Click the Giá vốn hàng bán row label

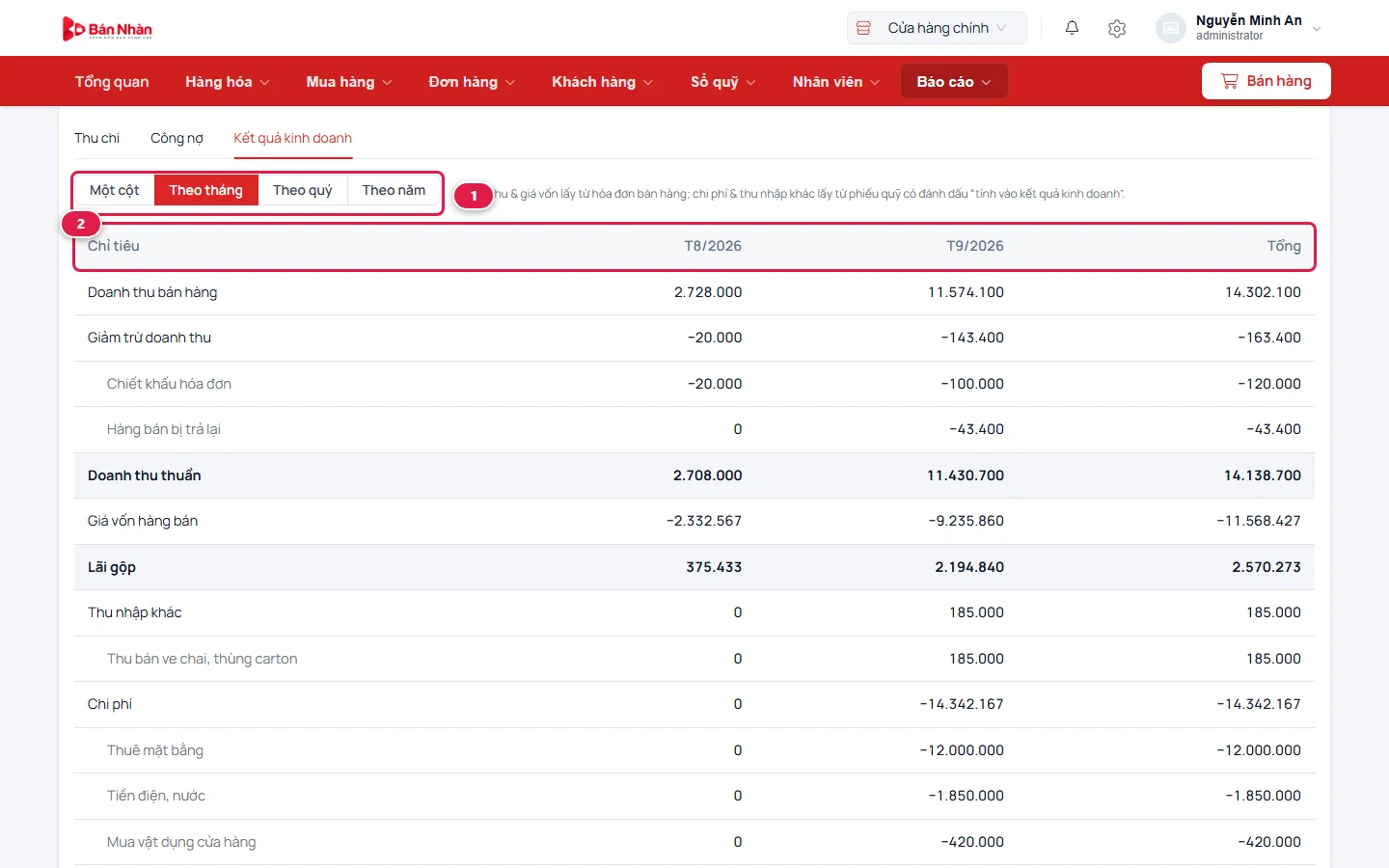tap(143, 521)
